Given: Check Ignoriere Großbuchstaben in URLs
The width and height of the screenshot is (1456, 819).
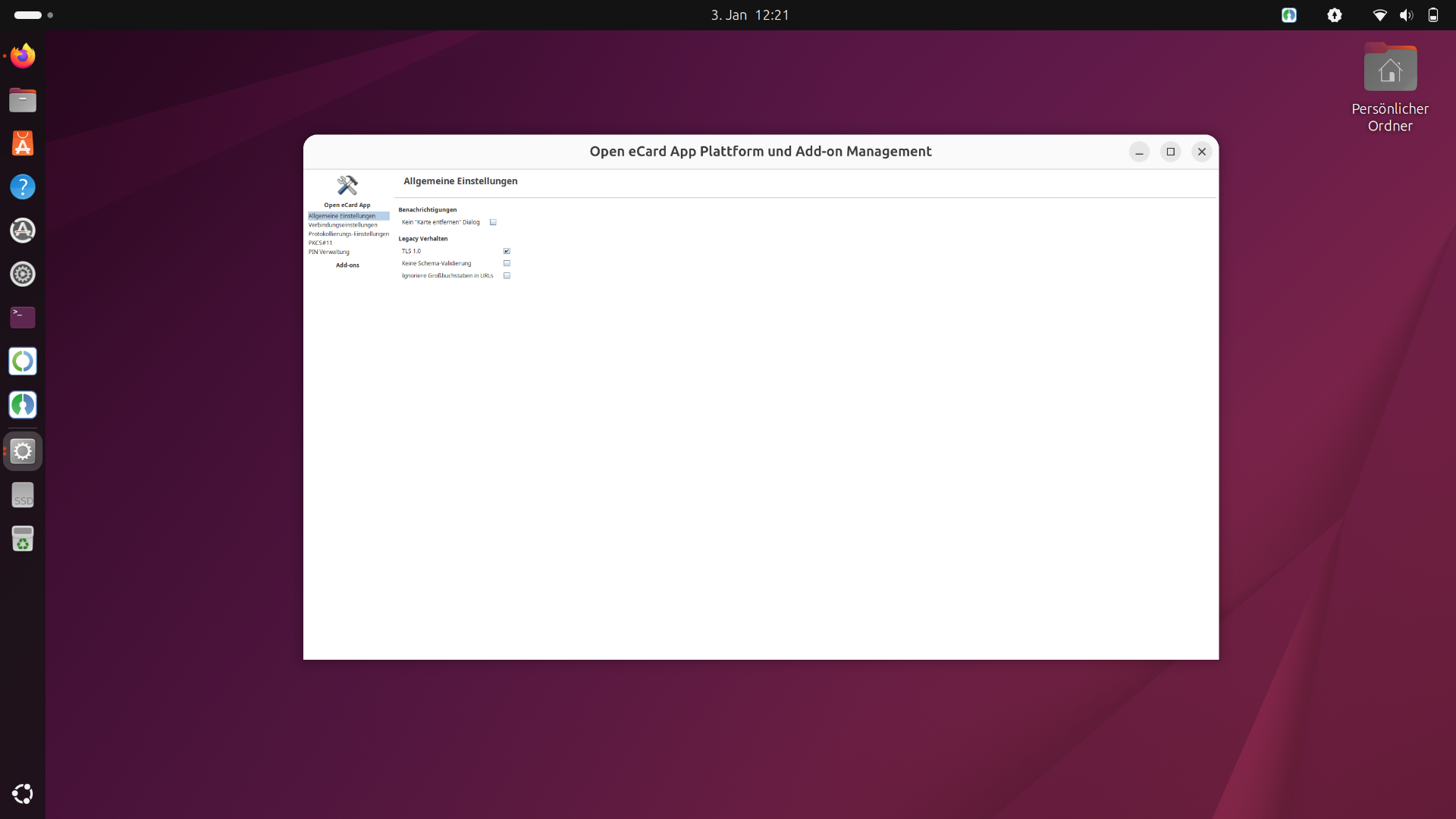Looking at the screenshot, I should pyautogui.click(x=507, y=276).
